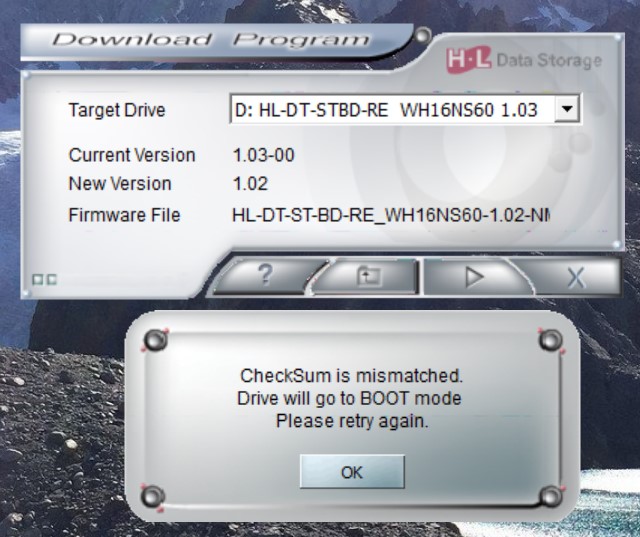This screenshot has height=537, width=640.
Task: Click the "1.03-00" current version value
Action: click(x=263, y=155)
